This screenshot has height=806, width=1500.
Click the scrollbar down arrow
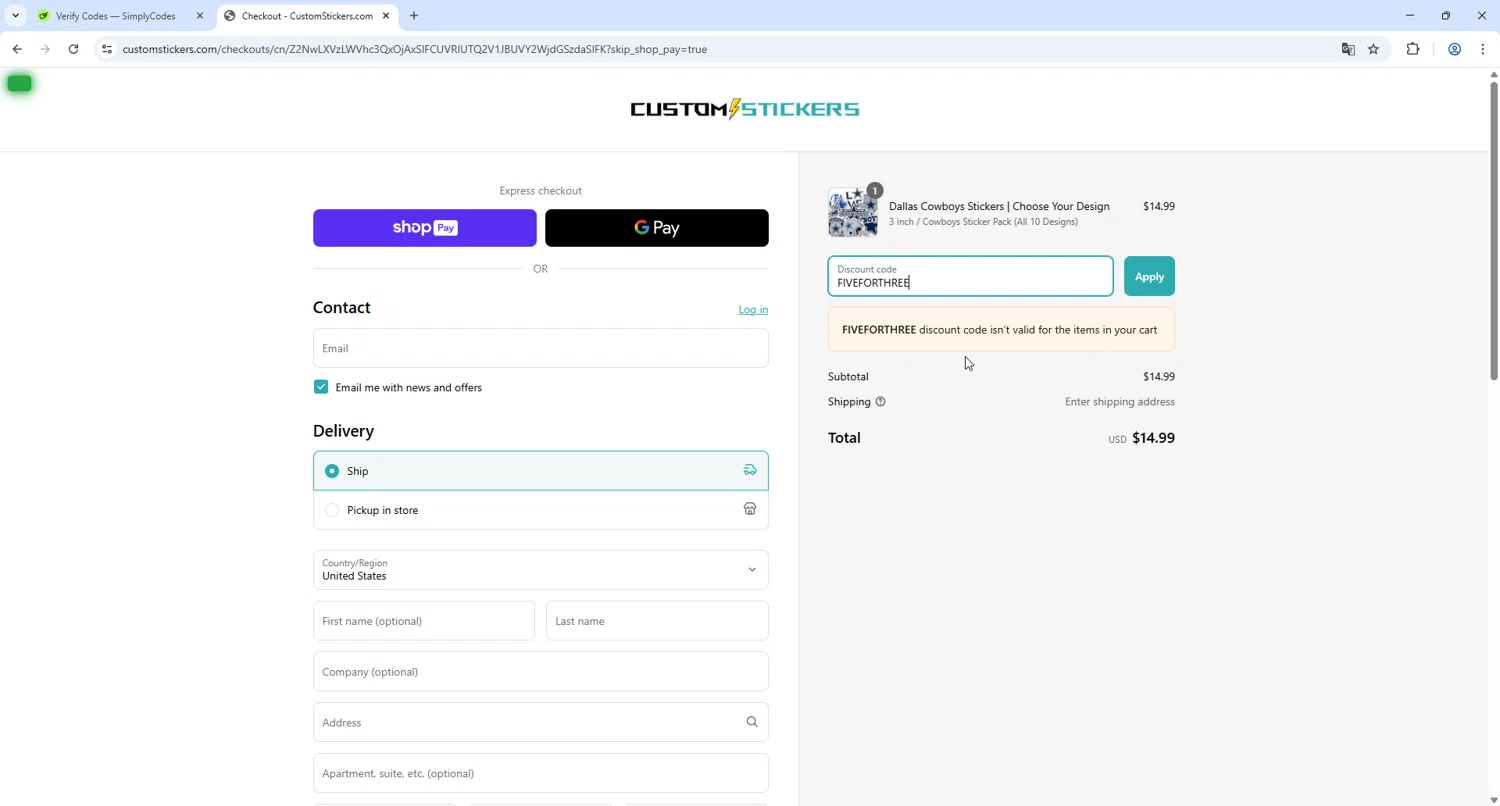click(1494, 800)
